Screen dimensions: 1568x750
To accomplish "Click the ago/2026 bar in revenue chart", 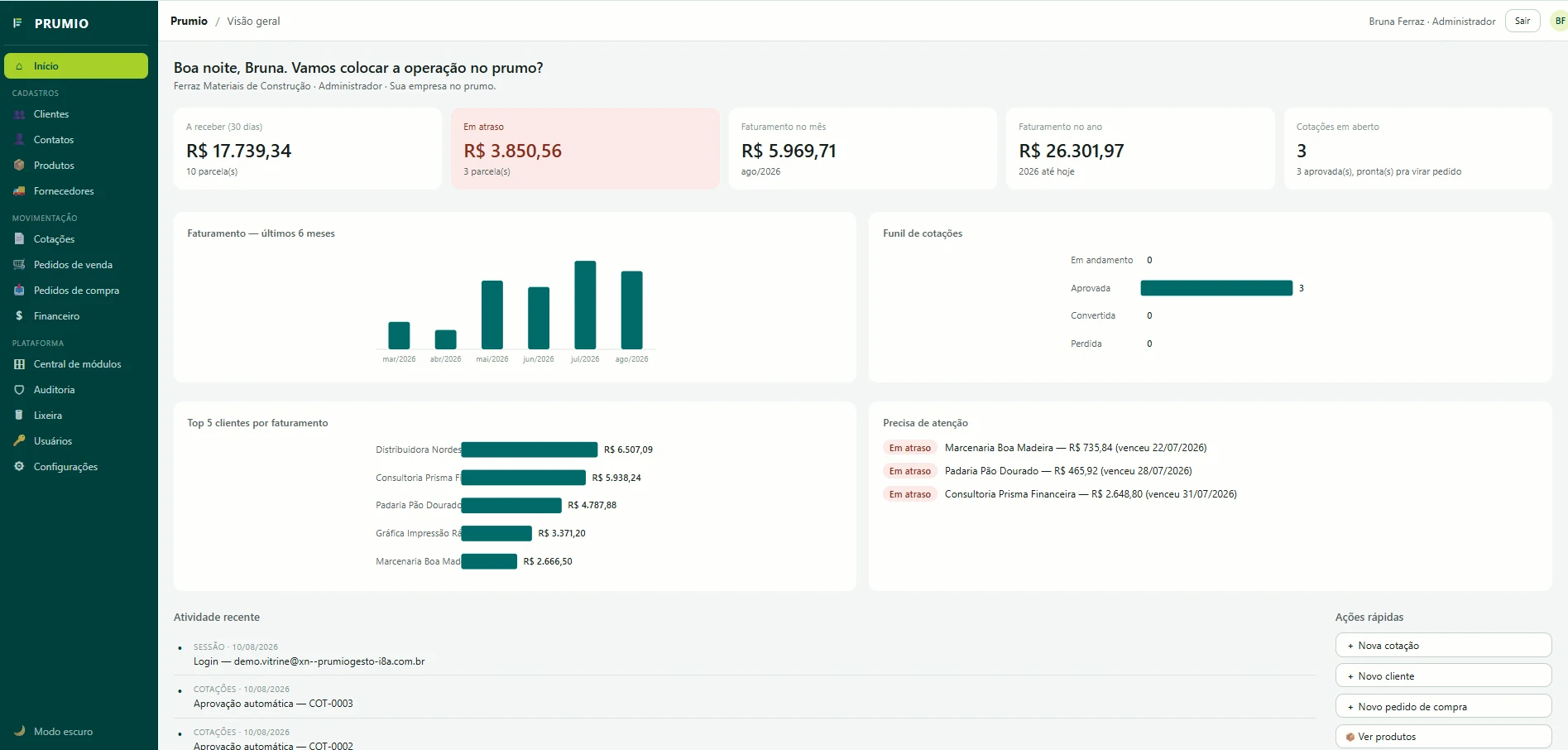I will [631, 310].
